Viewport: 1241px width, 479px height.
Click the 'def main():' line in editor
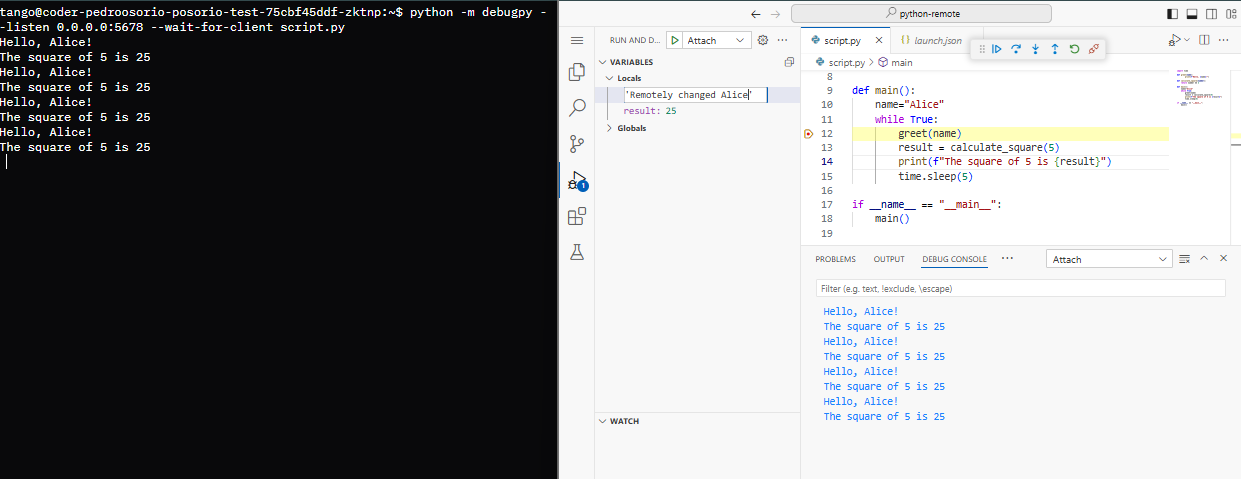(x=883, y=90)
